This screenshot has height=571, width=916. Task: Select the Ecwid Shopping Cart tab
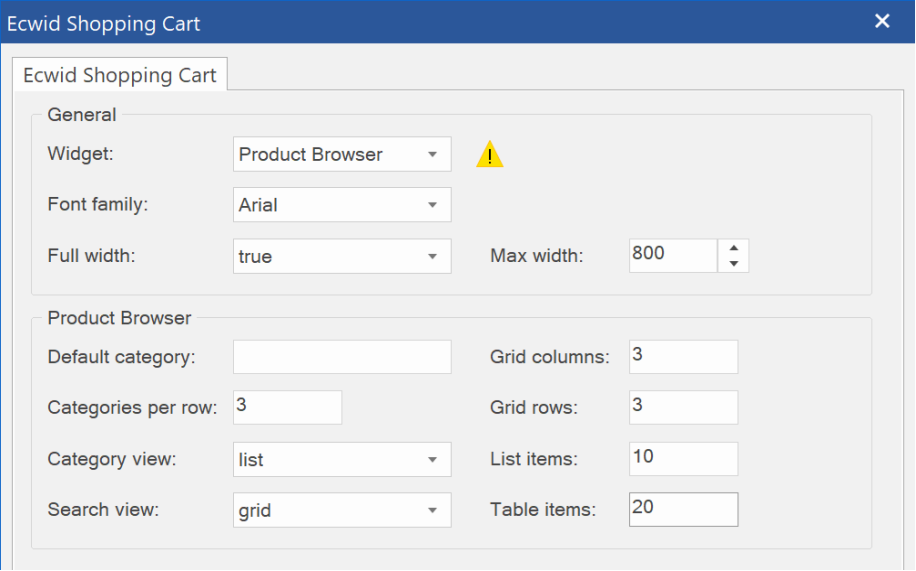tap(120, 75)
